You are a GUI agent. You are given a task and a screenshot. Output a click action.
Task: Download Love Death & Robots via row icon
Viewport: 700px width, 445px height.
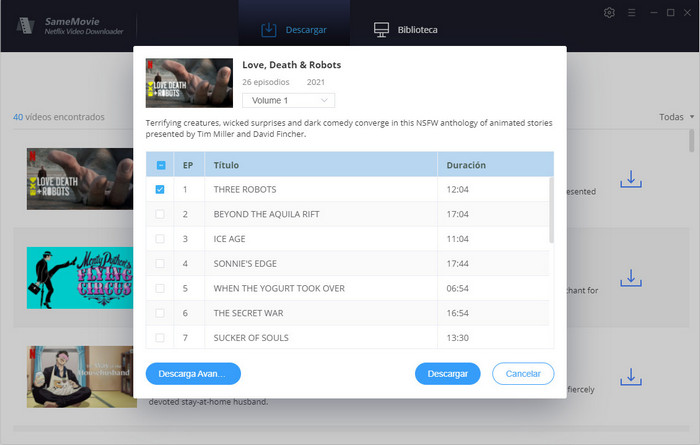(x=631, y=179)
